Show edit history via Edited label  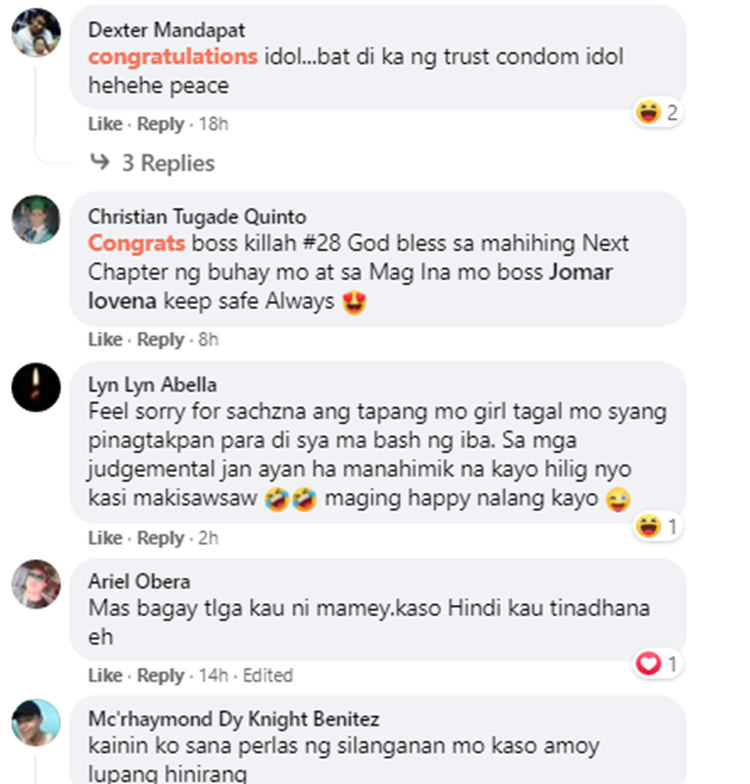click(x=268, y=676)
